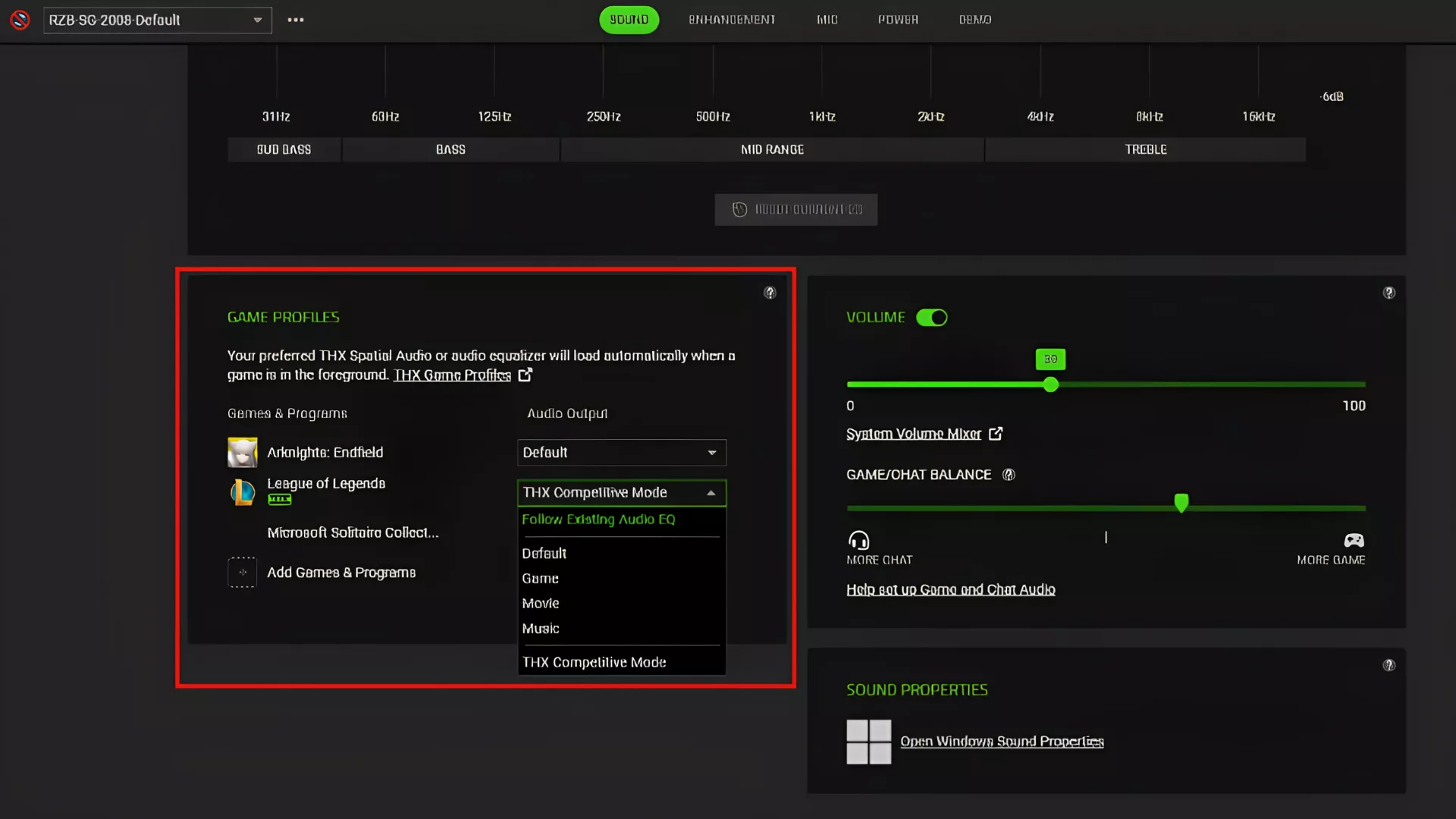Click the League of Legends game icon
The width and height of the screenshot is (1456, 819).
click(243, 492)
